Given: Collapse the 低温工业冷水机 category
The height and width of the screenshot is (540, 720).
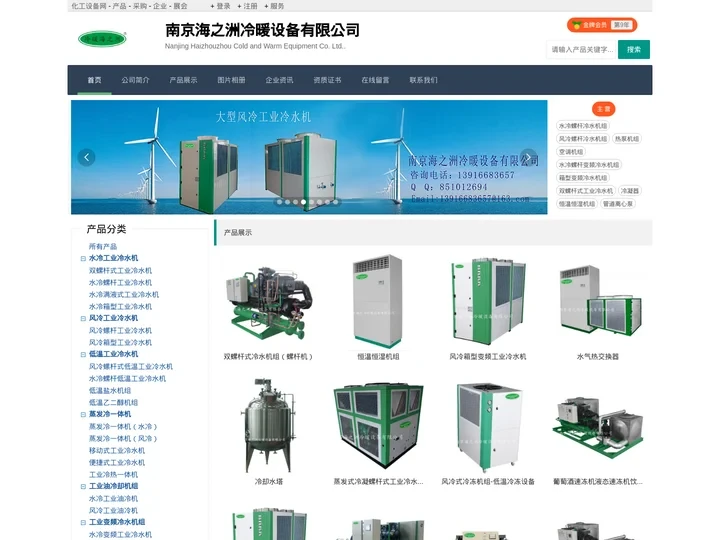Looking at the screenshot, I should pyautogui.click(x=83, y=354).
